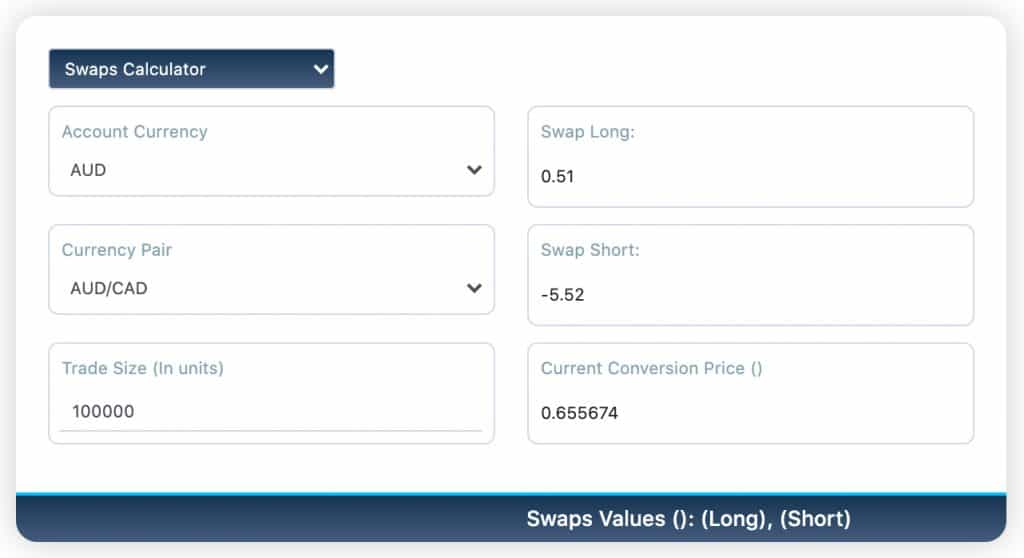Click the Currency Pair label
The height and width of the screenshot is (558, 1024).
tap(116, 250)
